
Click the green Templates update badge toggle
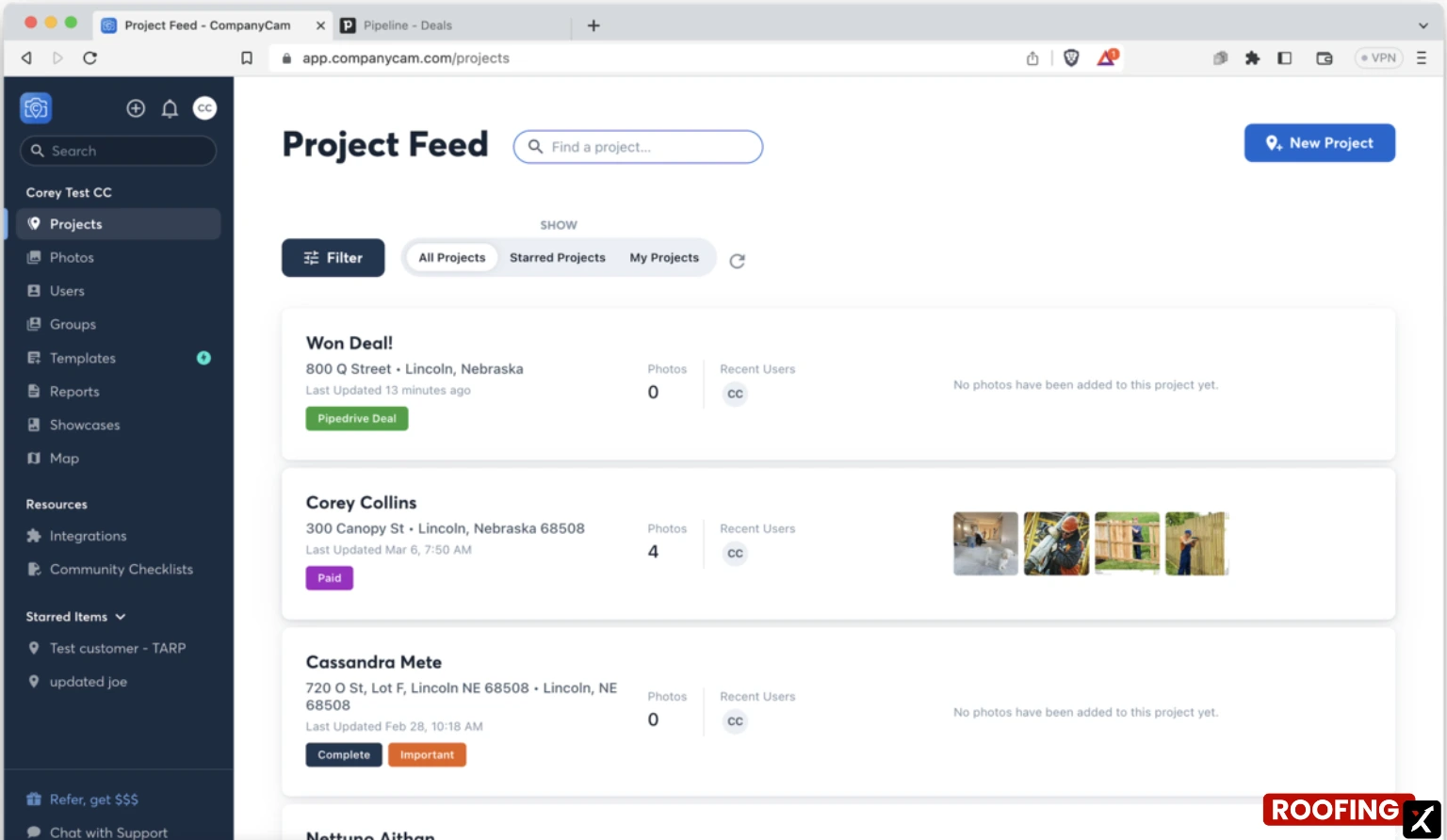click(204, 358)
